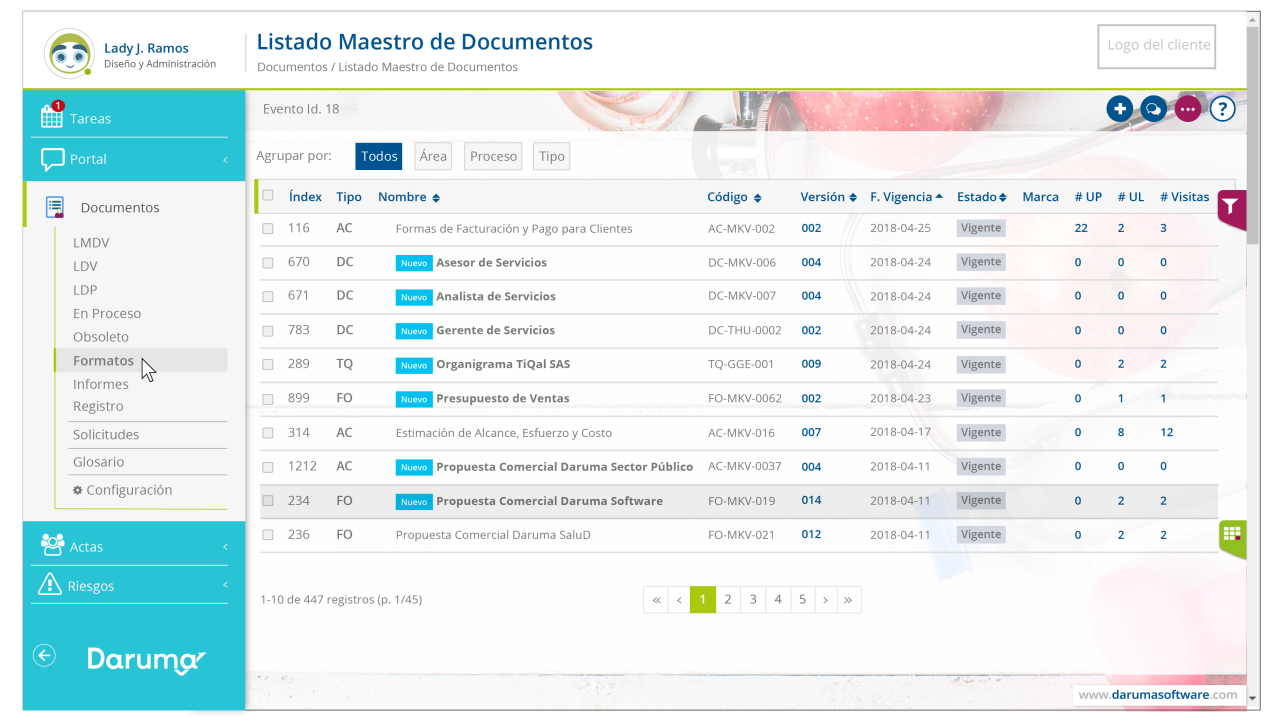Image resolution: width=1280 pixels, height=722 pixels.
Task: Go to first page of results
Action: tap(656, 600)
